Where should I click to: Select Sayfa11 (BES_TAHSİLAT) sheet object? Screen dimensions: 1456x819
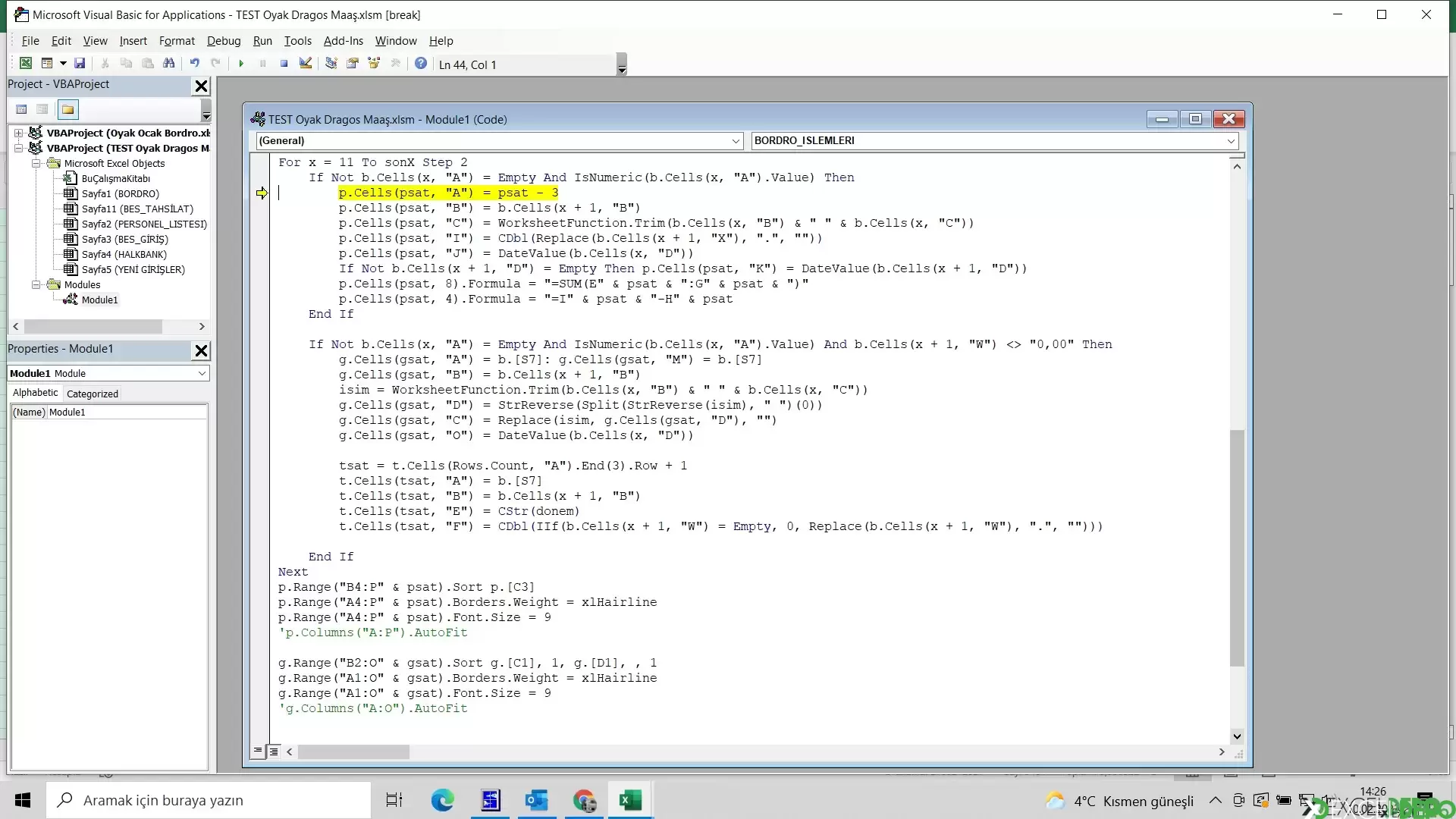pyautogui.click(x=136, y=209)
